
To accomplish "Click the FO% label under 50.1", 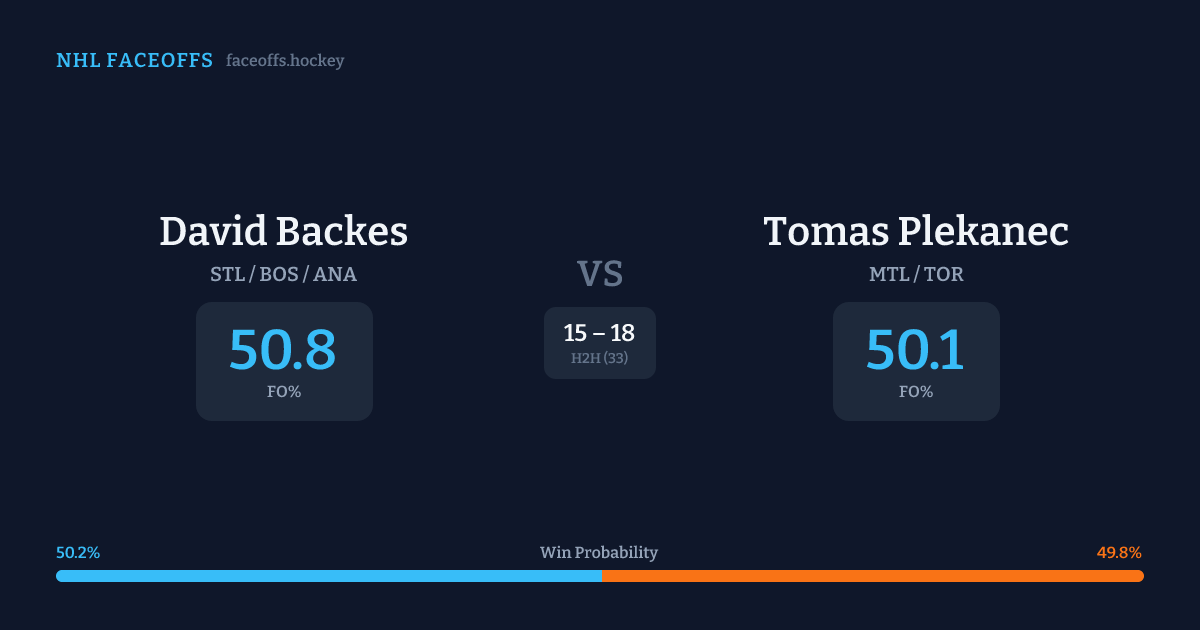I will point(916,392).
